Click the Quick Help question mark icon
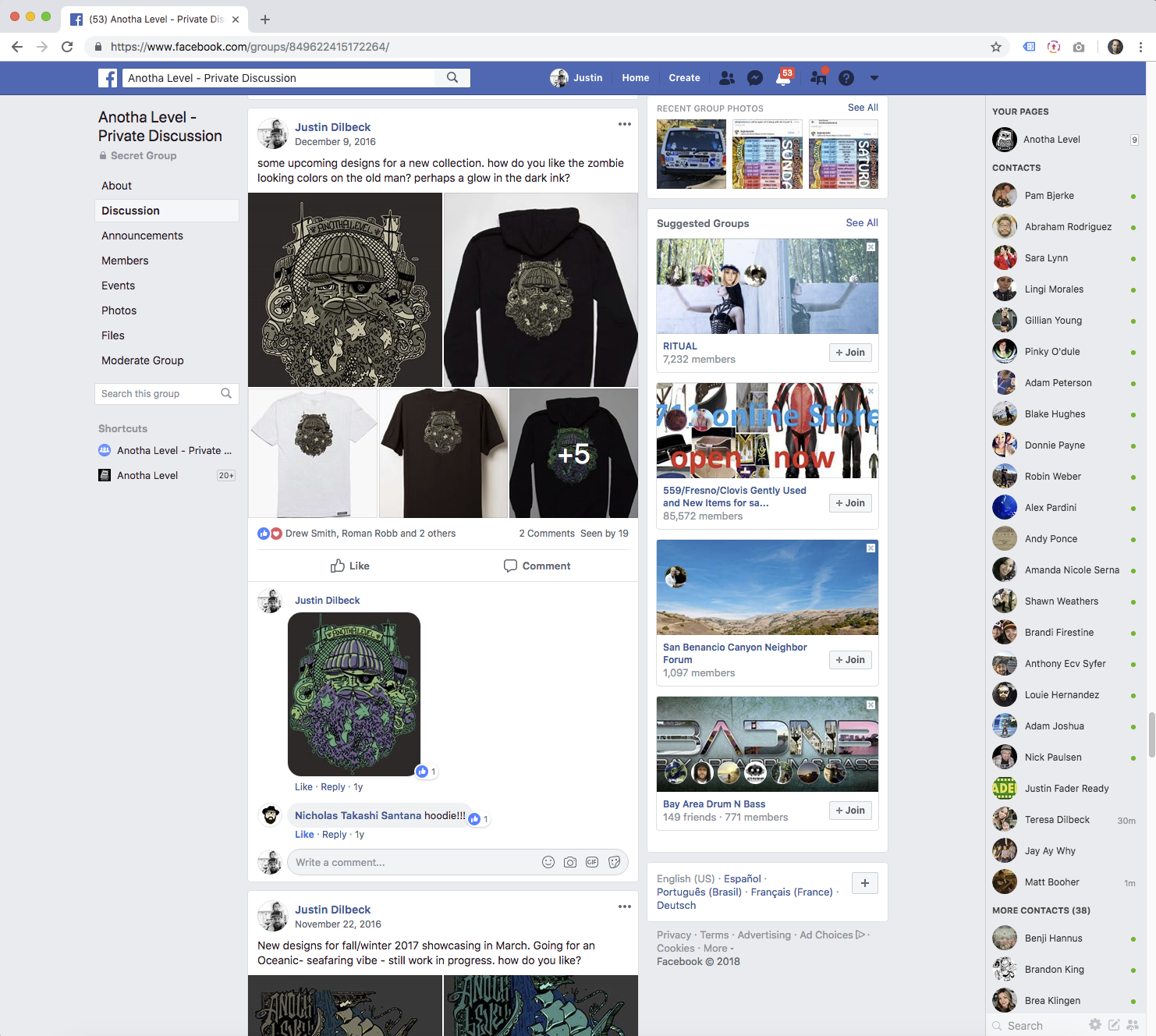The height and width of the screenshot is (1036, 1156). (846, 78)
